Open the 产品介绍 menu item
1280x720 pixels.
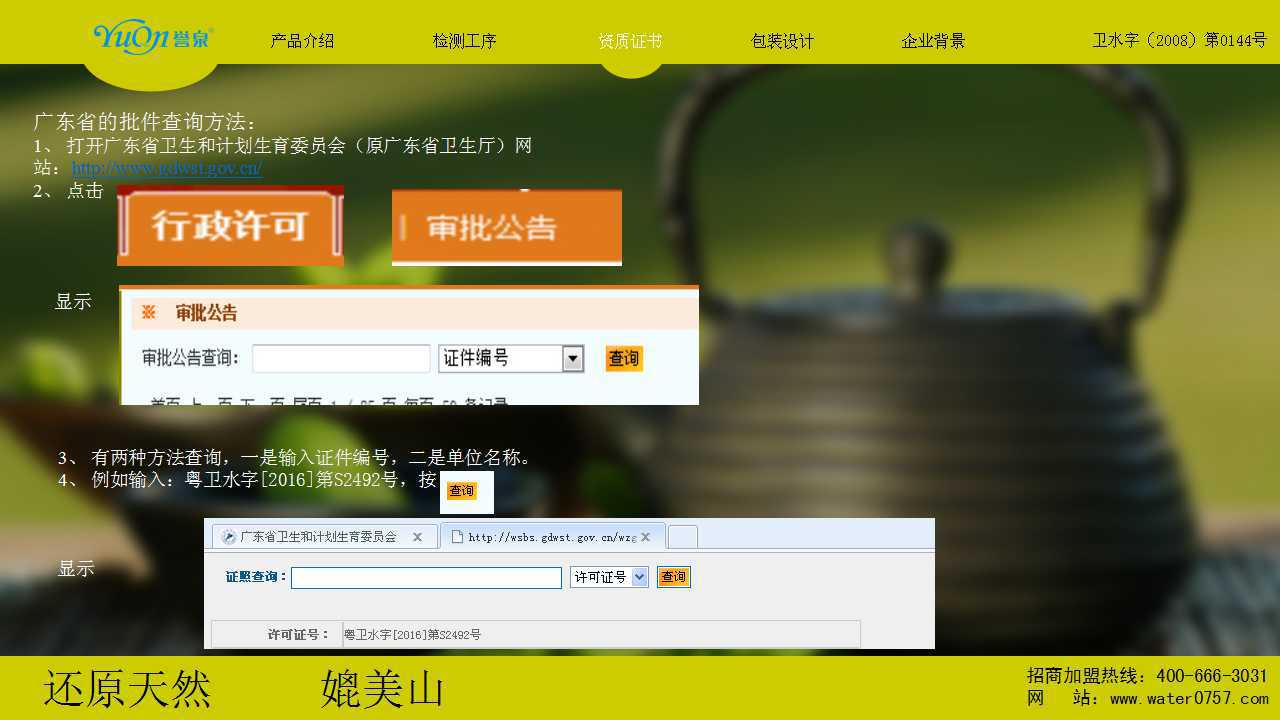tap(302, 41)
